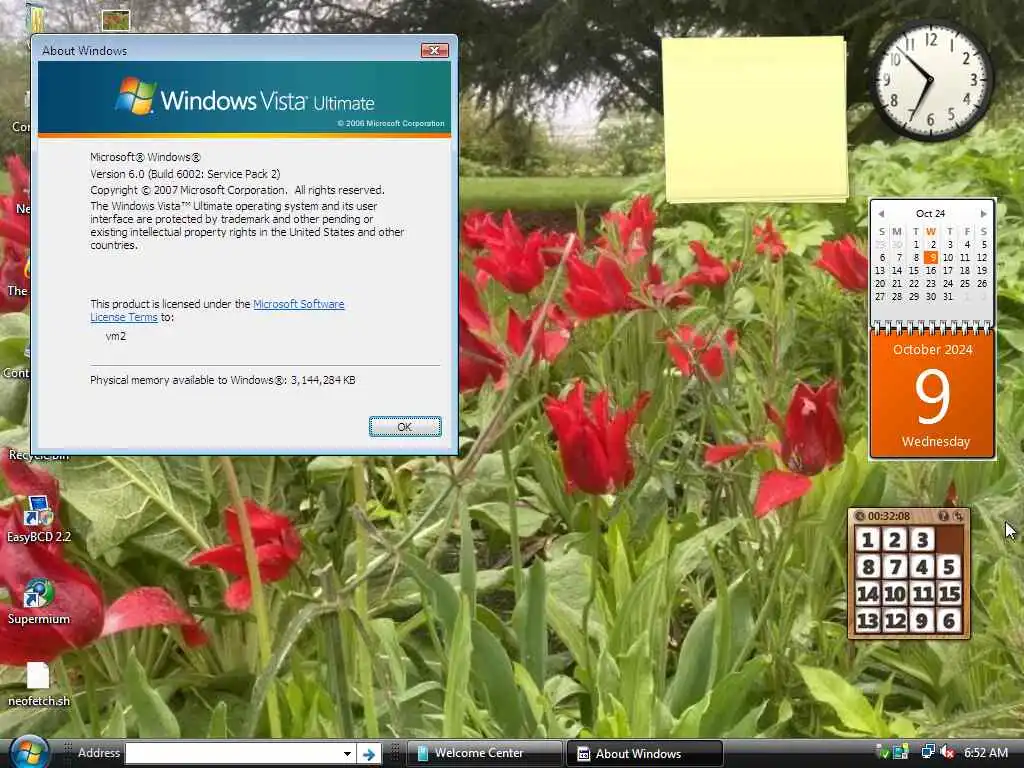Click puzzle tile 7 in Picture Puzzle
1024x768 pixels.
coord(895,567)
